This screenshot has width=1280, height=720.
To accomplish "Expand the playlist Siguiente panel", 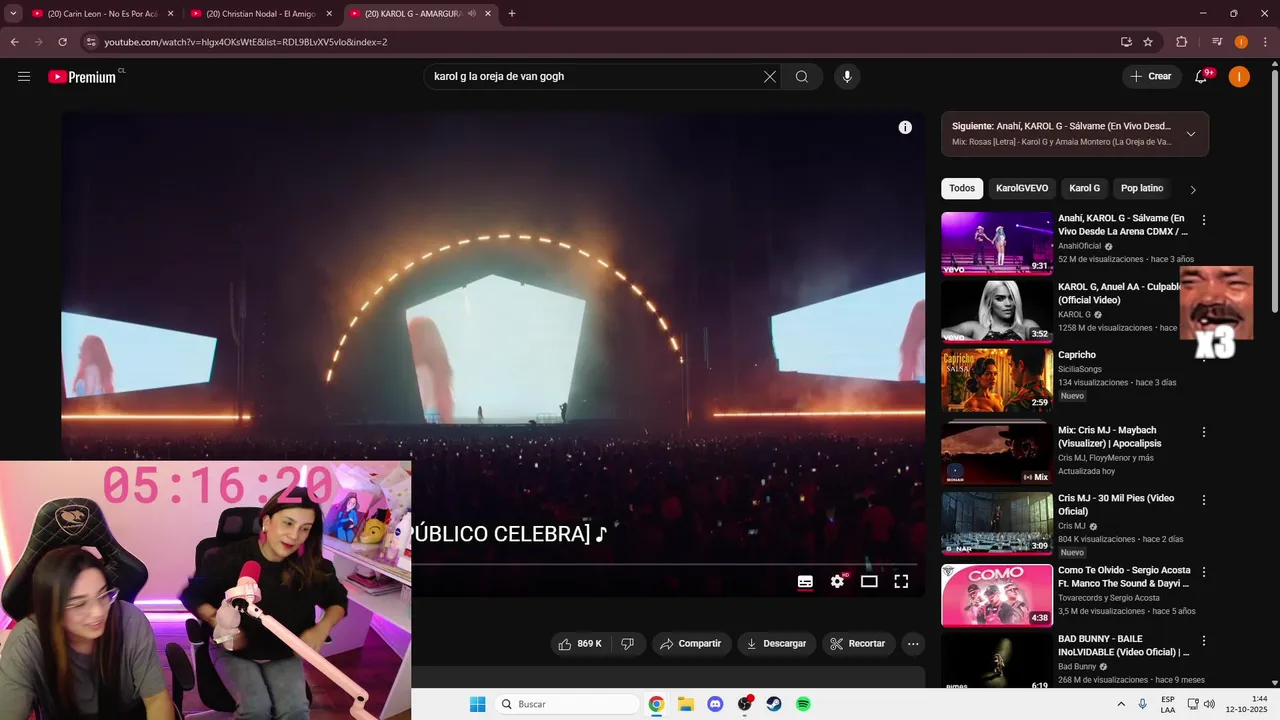I will pyautogui.click(x=1191, y=134).
